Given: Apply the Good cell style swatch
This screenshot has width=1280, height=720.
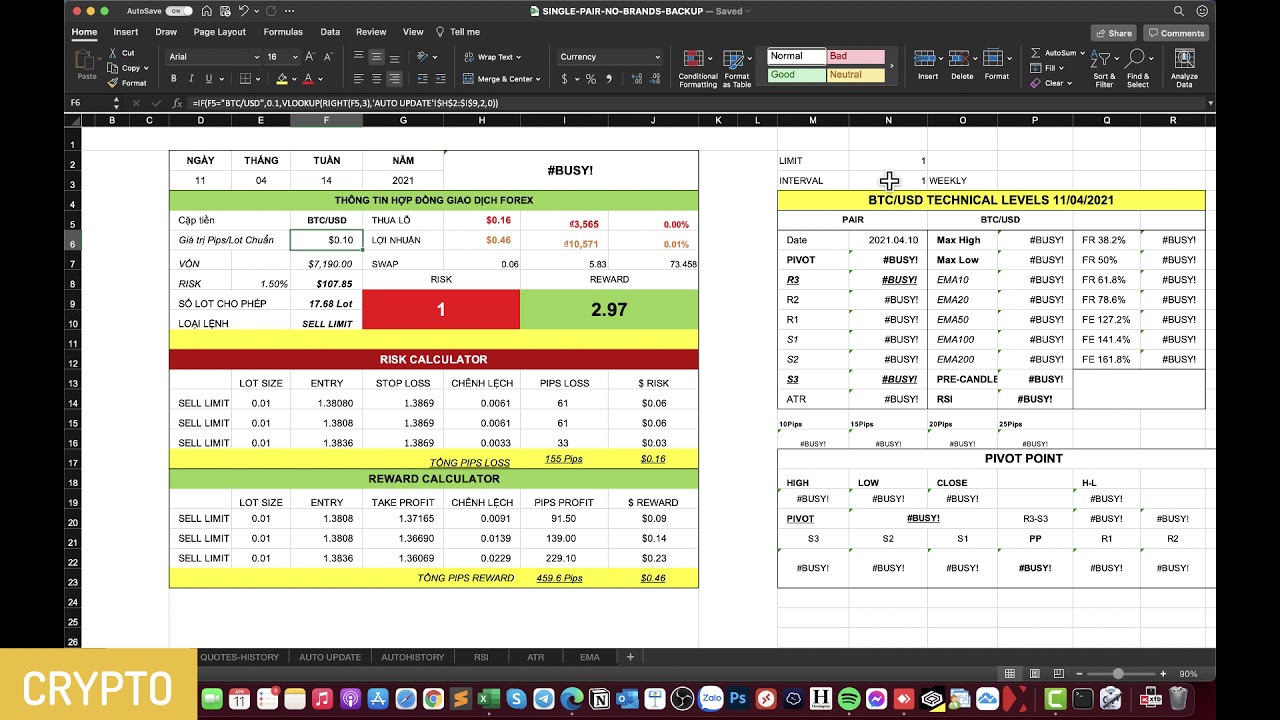Looking at the screenshot, I should coord(796,75).
